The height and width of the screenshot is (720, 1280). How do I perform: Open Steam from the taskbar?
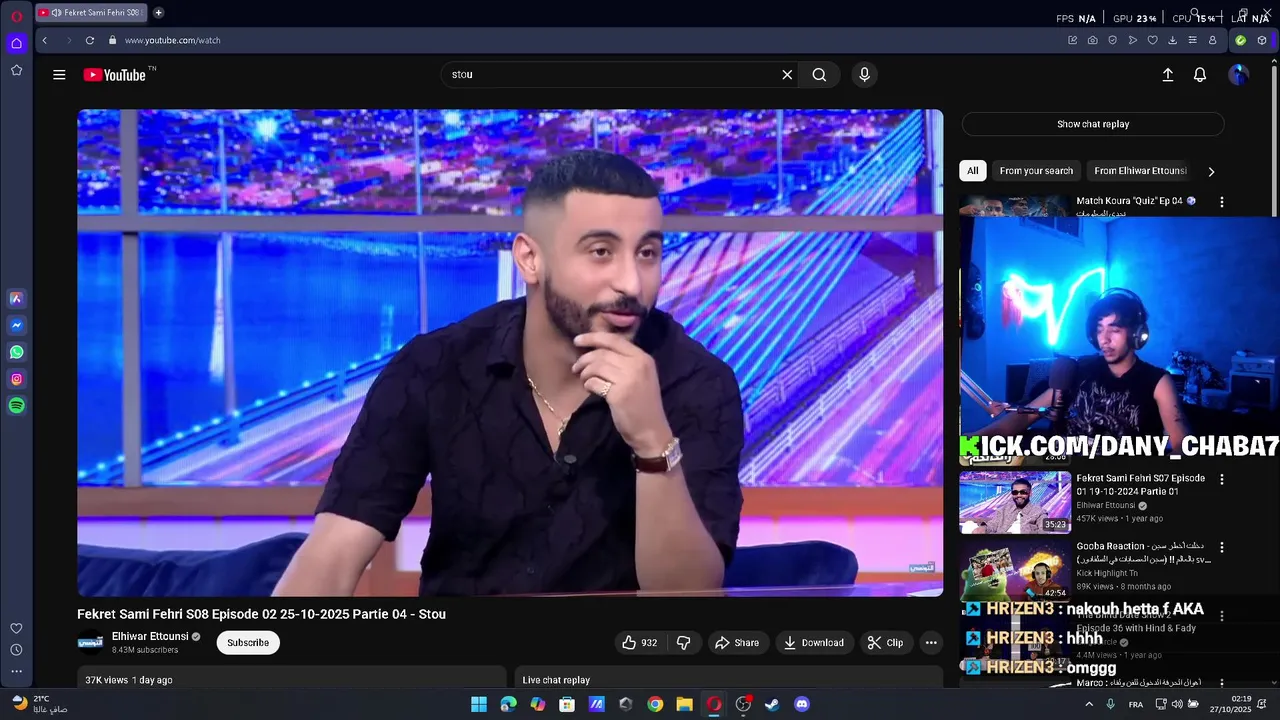[x=772, y=704]
